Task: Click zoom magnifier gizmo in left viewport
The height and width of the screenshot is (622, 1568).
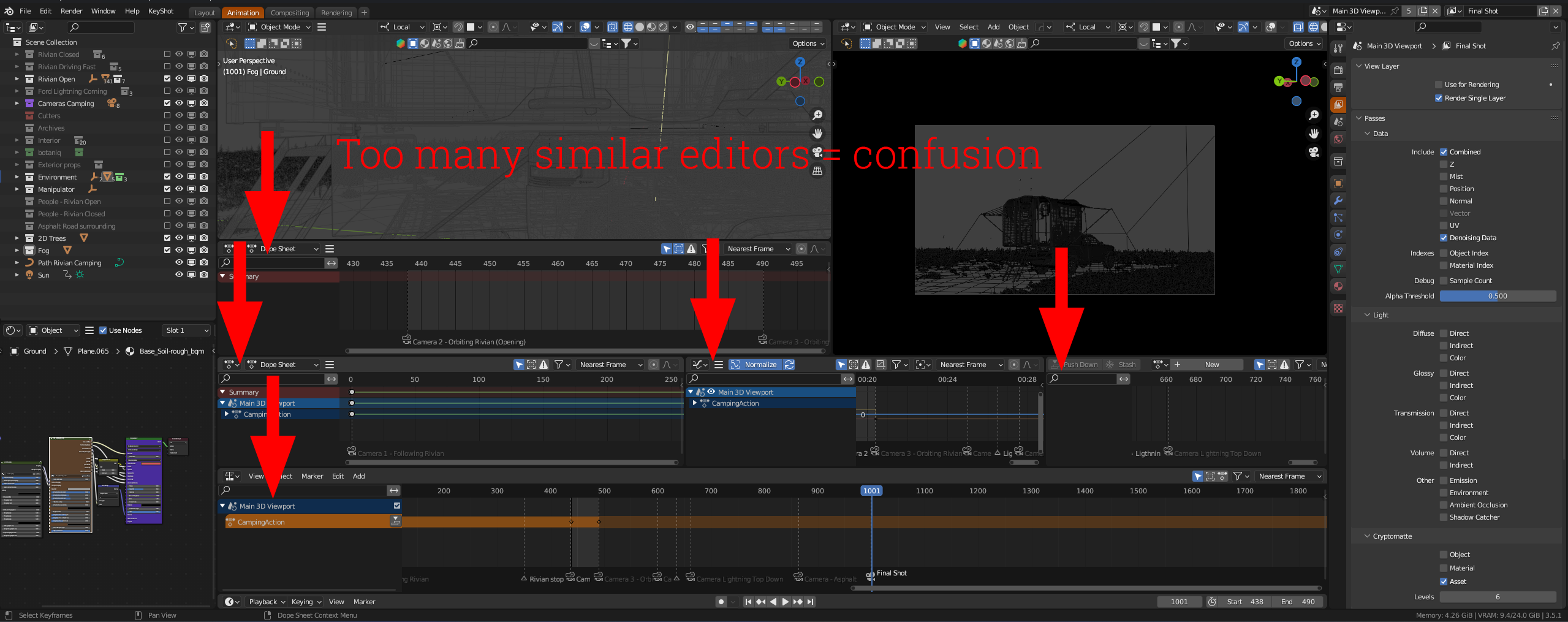Action: coord(817,115)
